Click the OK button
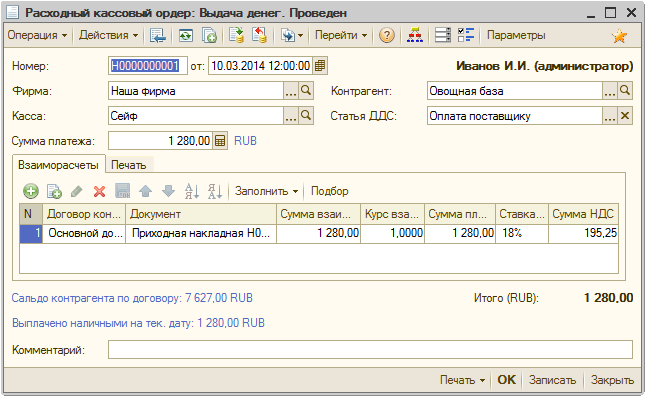Viewport: 645px width, 396px height. click(506, 380)
